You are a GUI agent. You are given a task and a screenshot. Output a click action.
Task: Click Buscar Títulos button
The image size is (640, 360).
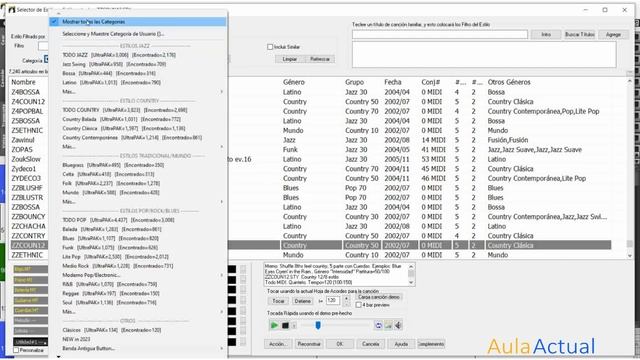click(x=580, y=35)
